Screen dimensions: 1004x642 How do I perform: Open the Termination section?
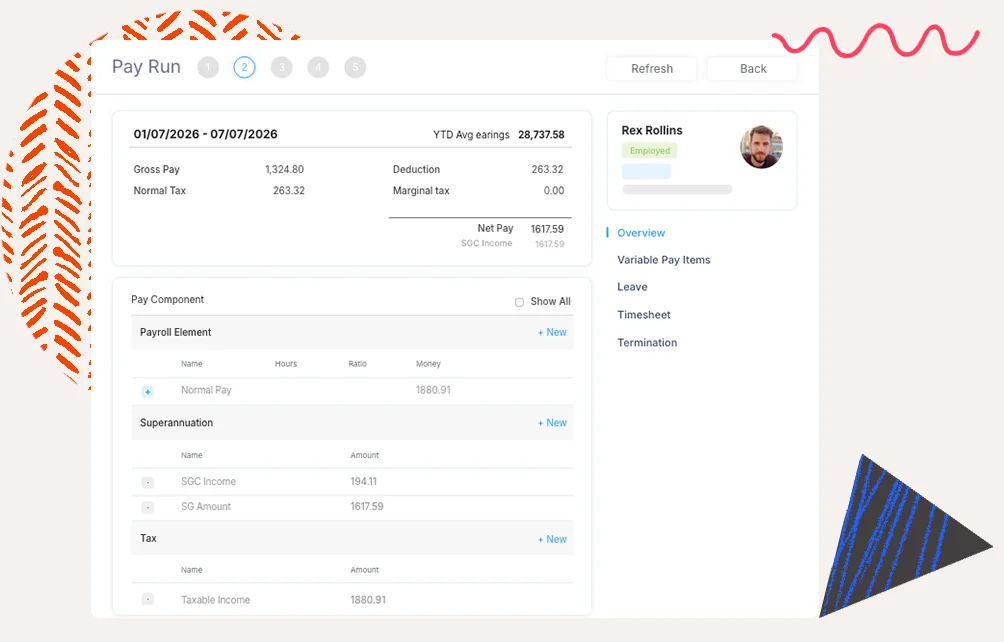pyautogui.click(x=647, y=343)
